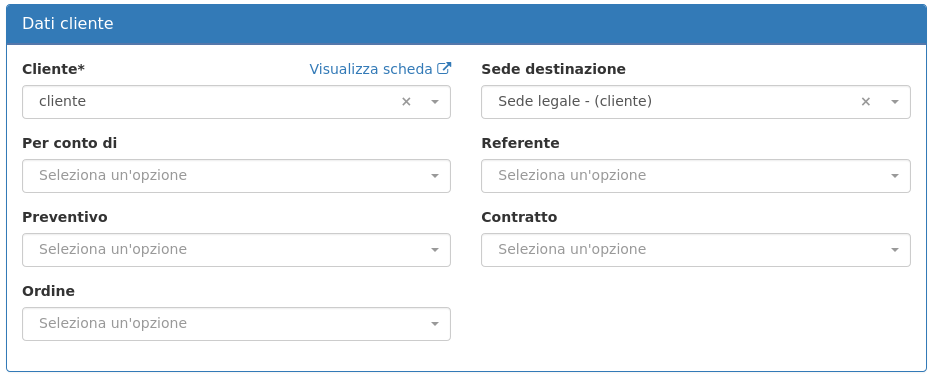Expand the Sede destinazione dropdown arrow
The height and width of the screenshot is (377, 933).
894,102
